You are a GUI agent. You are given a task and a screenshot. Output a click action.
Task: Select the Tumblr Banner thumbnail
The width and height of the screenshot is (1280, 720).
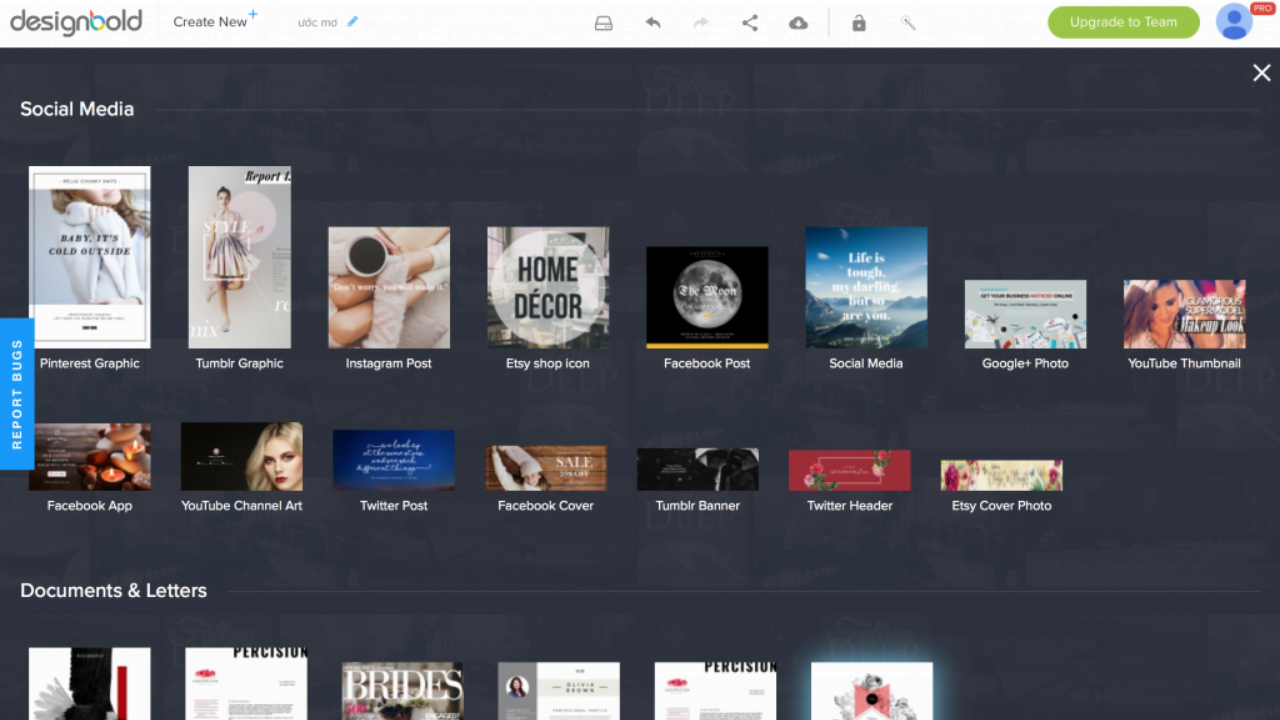coord(698,469)
